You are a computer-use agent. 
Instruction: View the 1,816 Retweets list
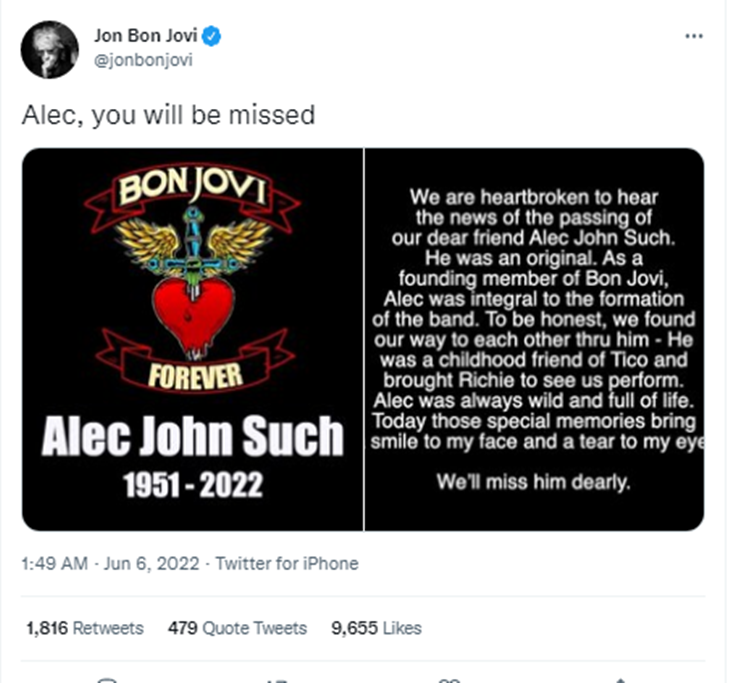[x=83, y=628]
